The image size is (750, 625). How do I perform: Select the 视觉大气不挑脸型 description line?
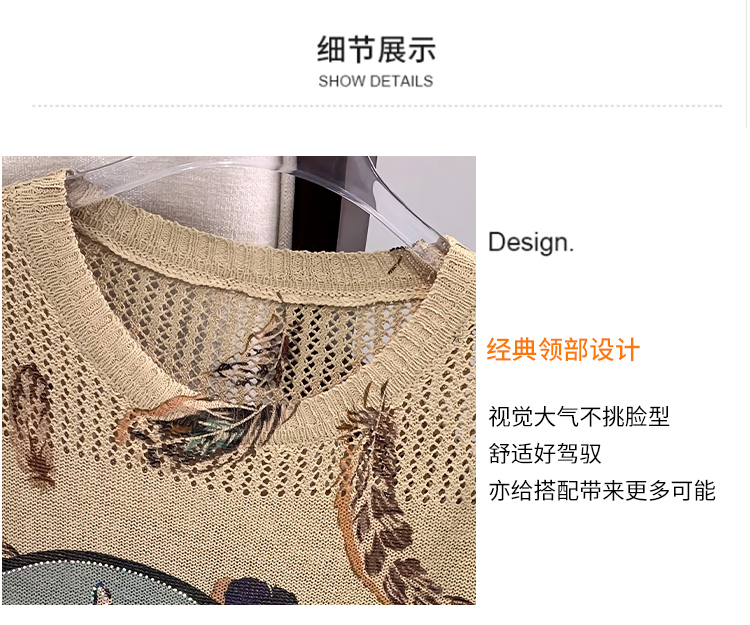[x=578, y=417]
